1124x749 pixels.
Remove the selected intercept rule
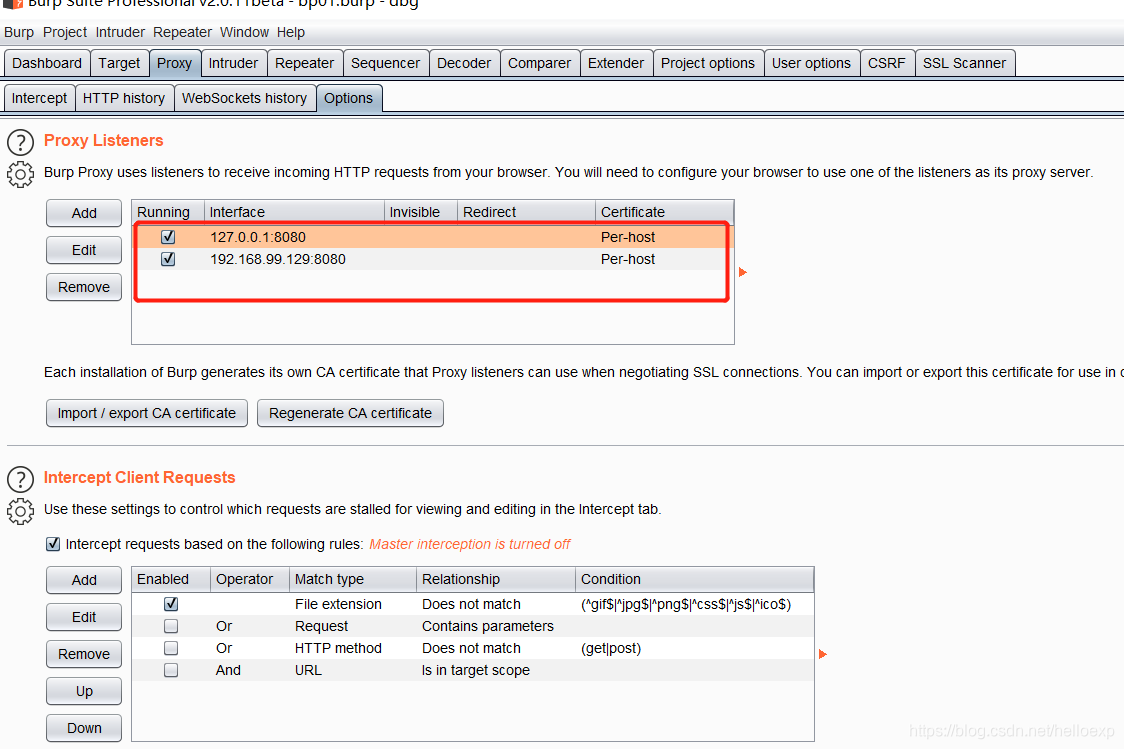pos(84,654)
